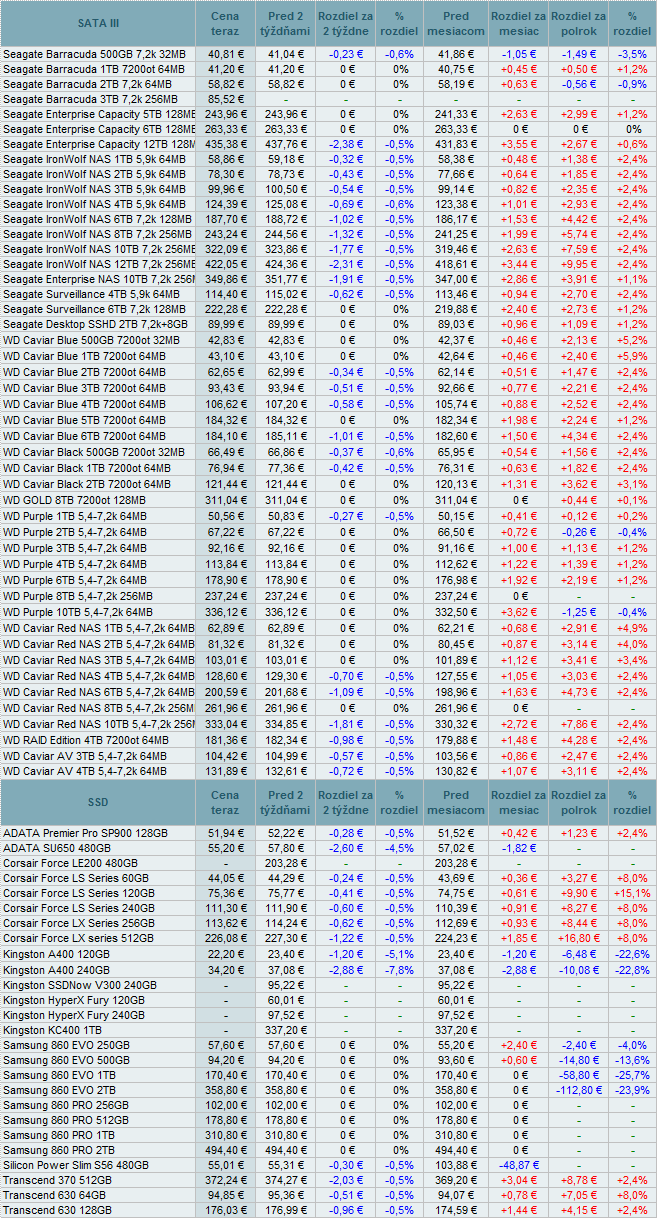Select the -48,87 € monthly difference value
The width and height of the screenshot is (657, 1218).
[518, 1165]
